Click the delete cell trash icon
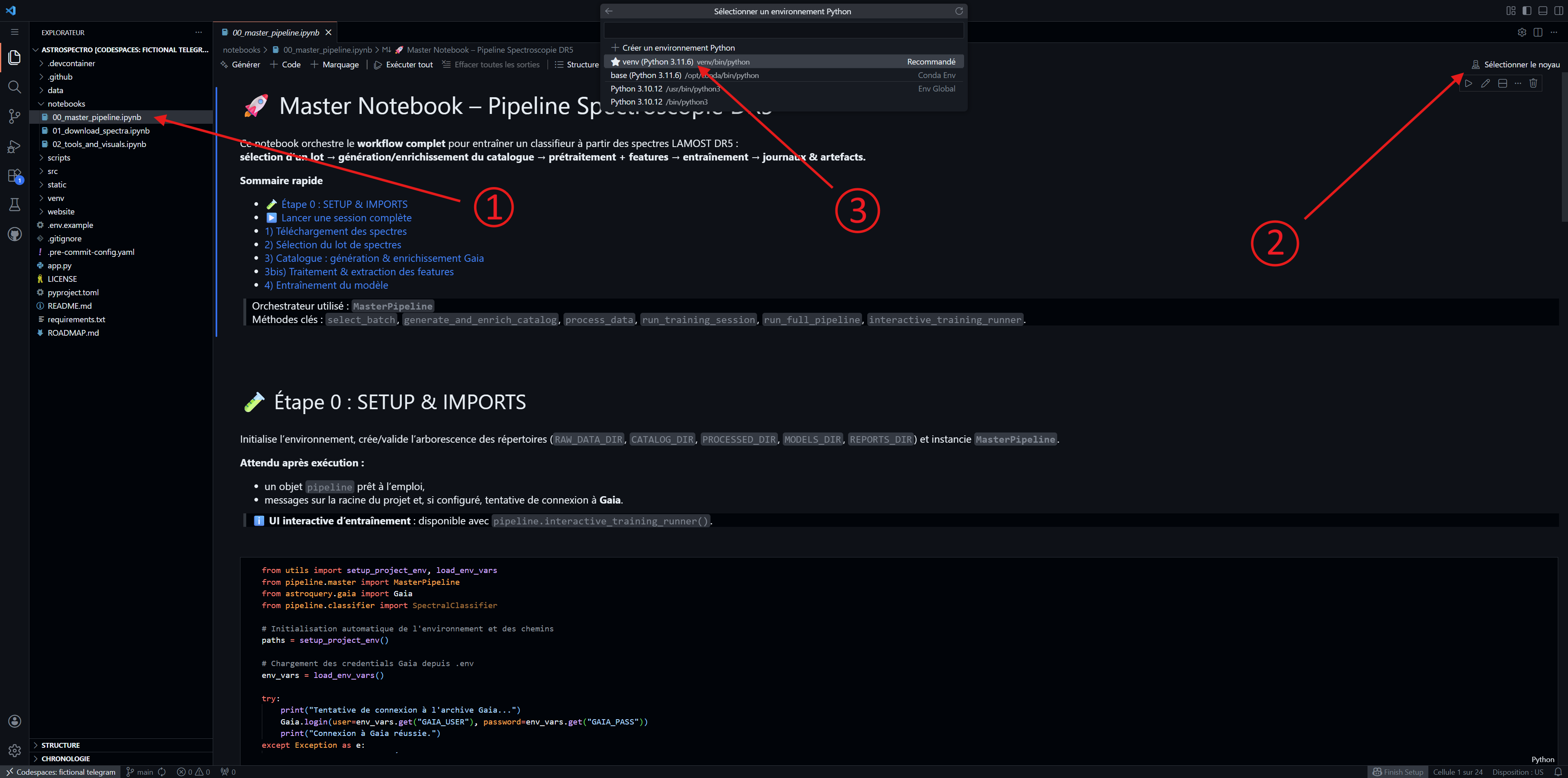The width and height of the screenshot is (1568, 778). (x=1533, y=83)
